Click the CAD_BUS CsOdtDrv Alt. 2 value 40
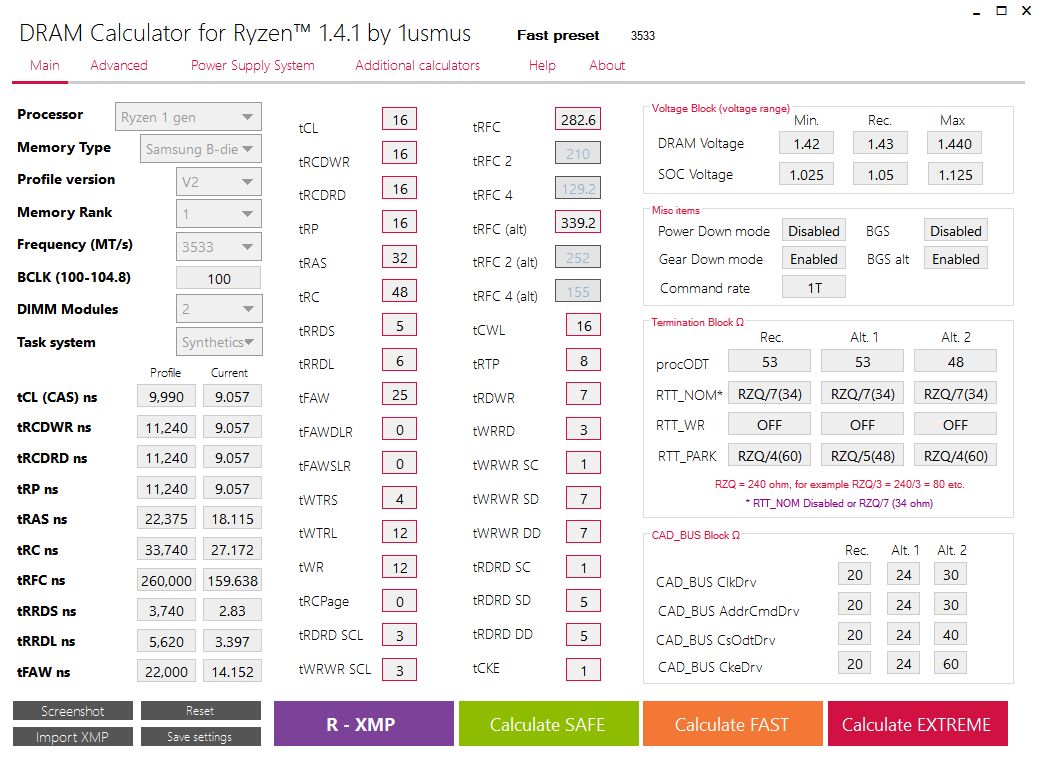This screenshot has height=764, width=1043. [951, 634]
